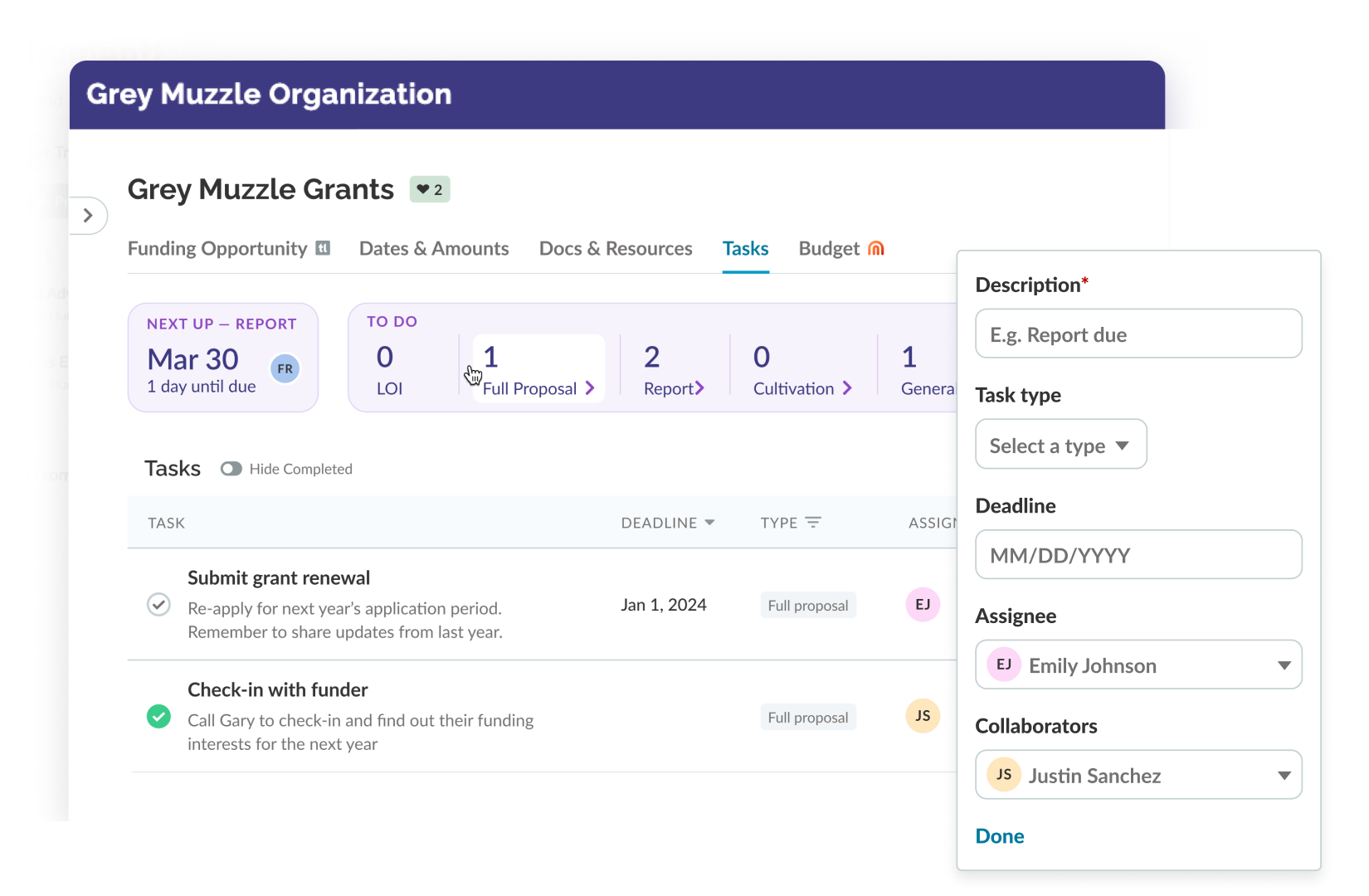Viewport: 1369px width, 896px height.
Task: Click chevron next to Cultivation
Action: coord(847,388)
